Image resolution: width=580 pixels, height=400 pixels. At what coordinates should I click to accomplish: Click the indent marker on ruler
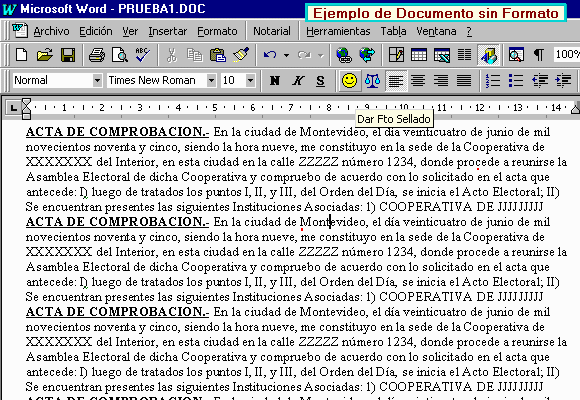tap(26, 108)
